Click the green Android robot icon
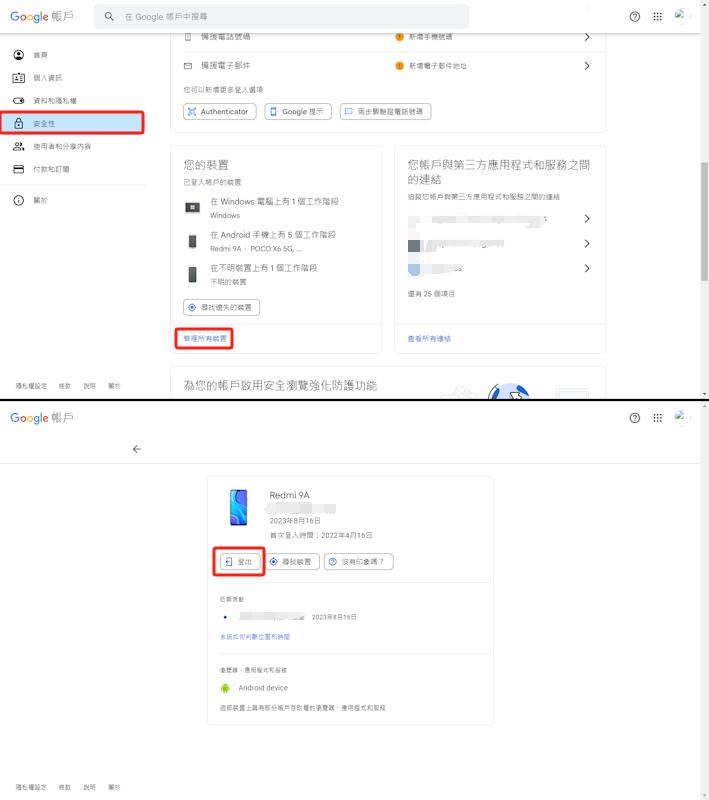 pos(225,688)
